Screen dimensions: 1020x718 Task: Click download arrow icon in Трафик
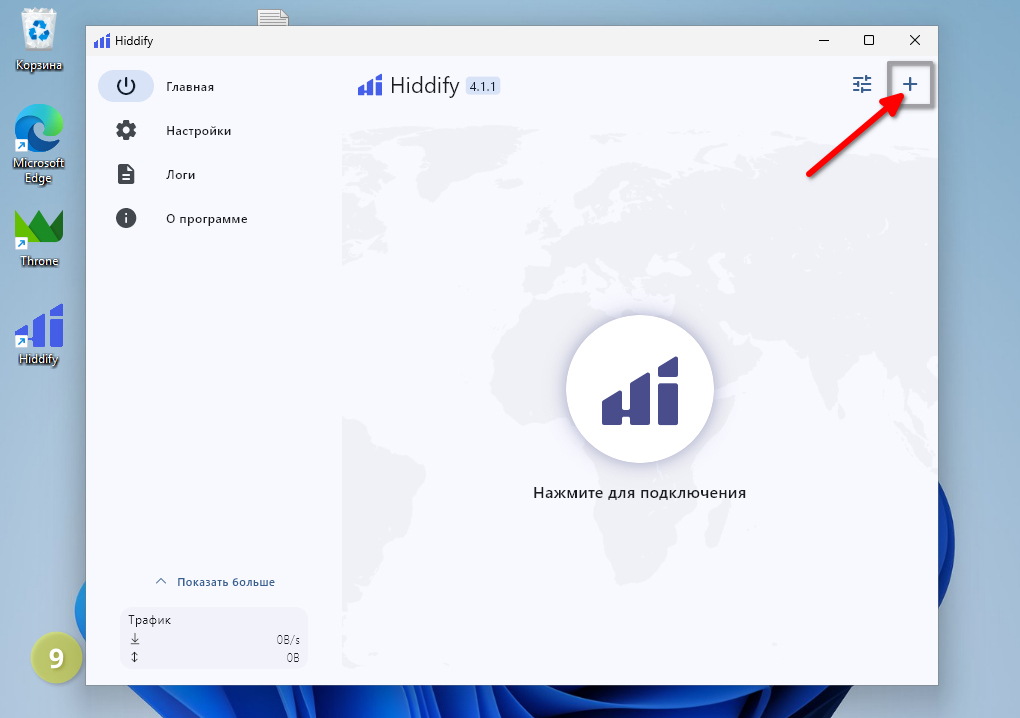(x=135, y=639)
